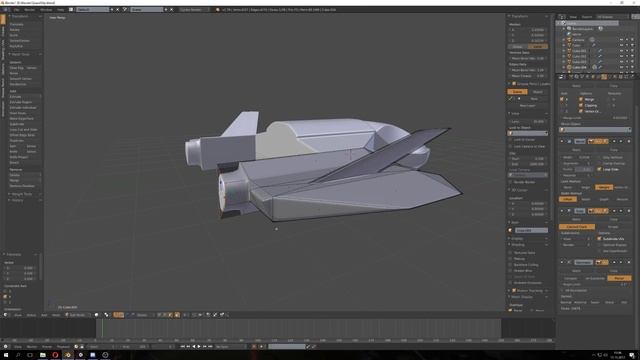Screen dimensions: 640x360
Task: Open the Mesh menu in viewport header
Action: [x=56, y=315]
